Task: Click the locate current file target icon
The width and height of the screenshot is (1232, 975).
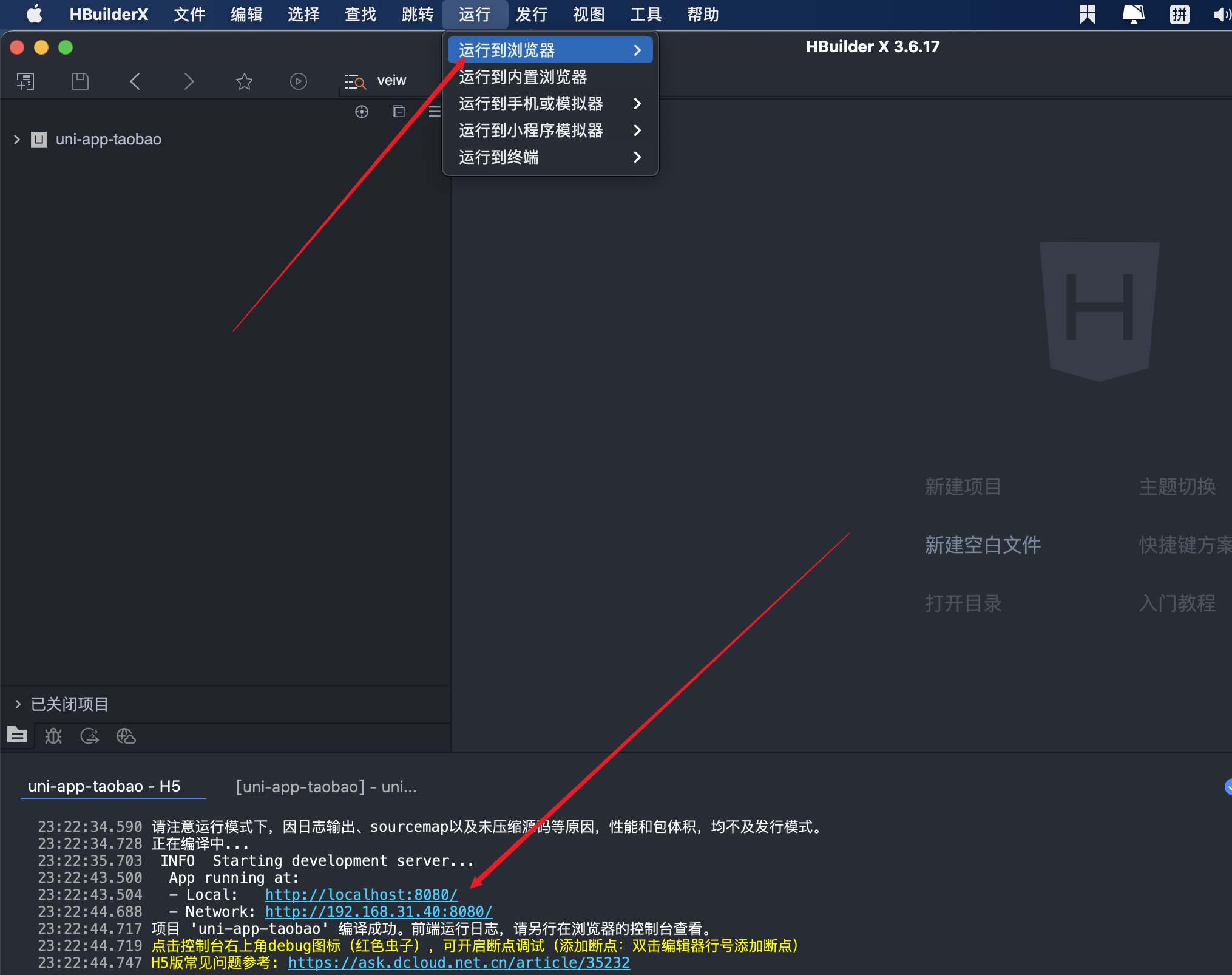Action: [362, 111]
